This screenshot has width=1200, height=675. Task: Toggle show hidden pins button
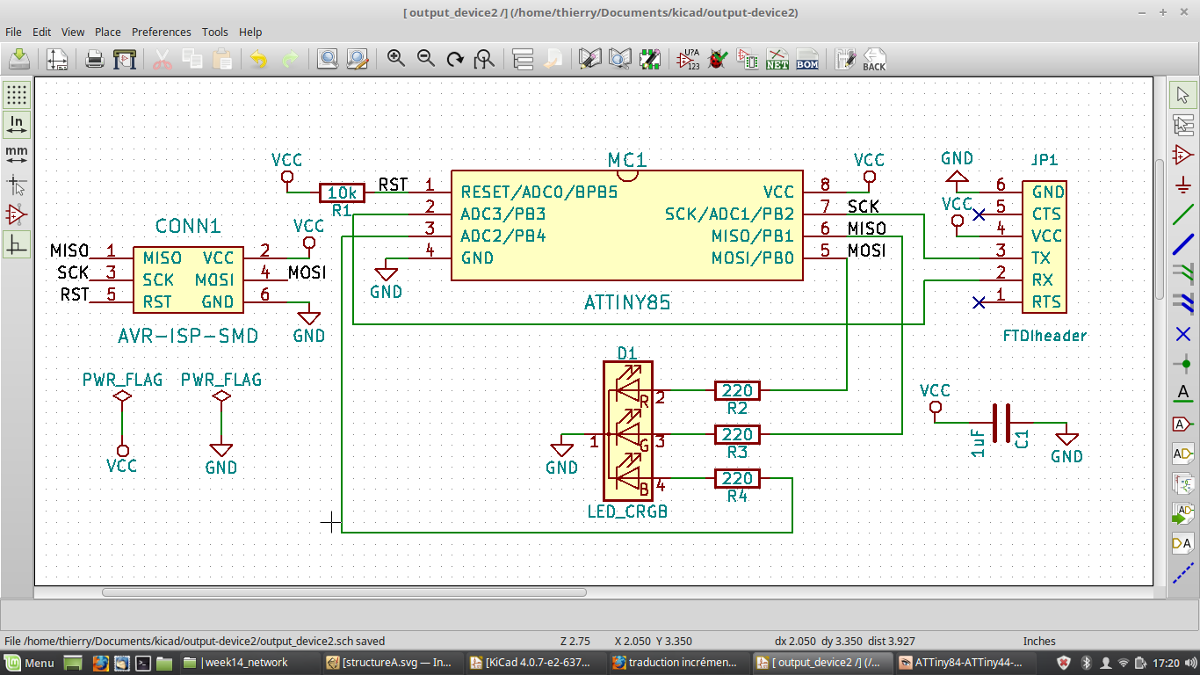(x=17, y=215)
